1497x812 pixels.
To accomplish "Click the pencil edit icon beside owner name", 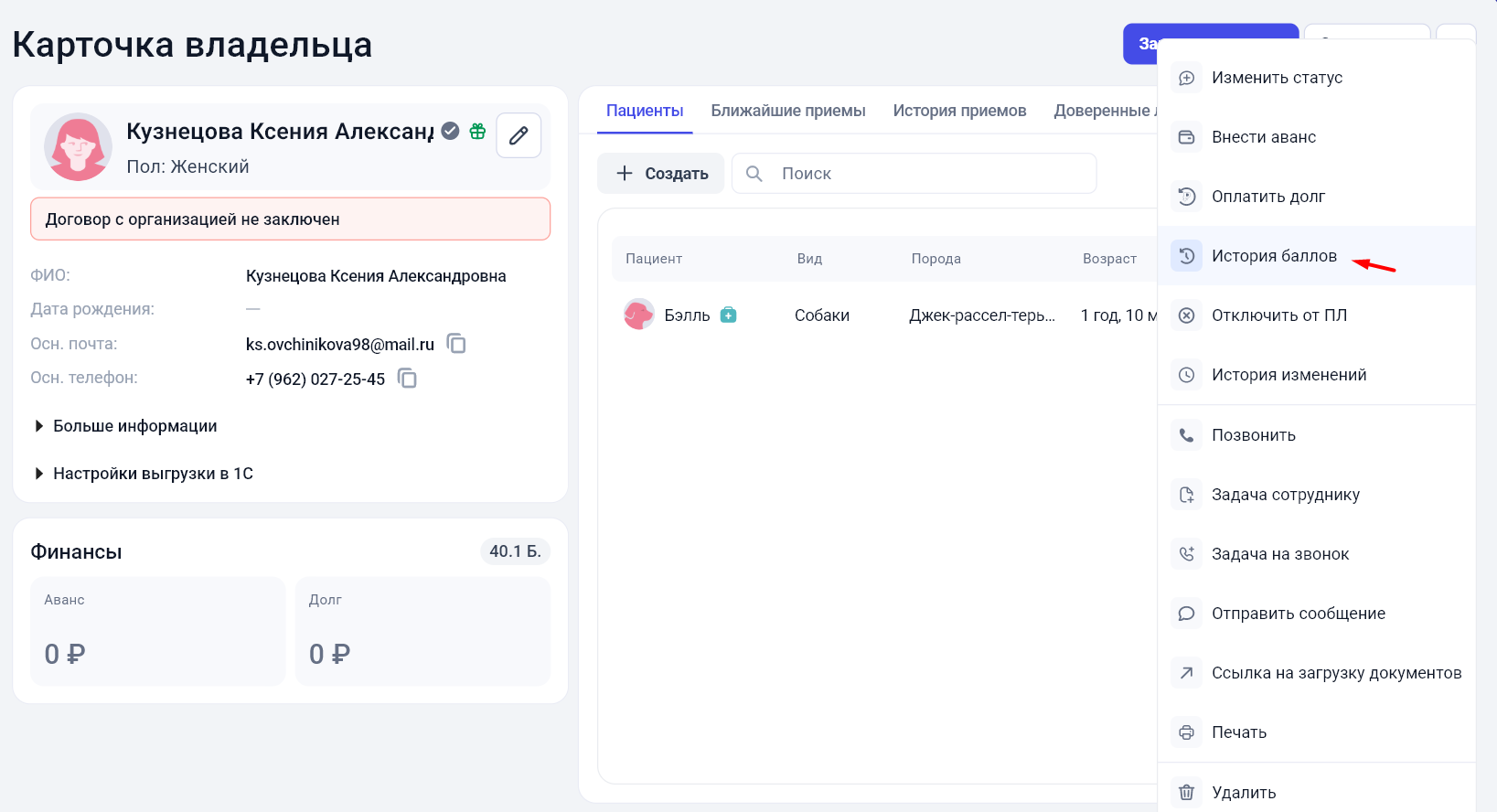I will coord(519,135).
